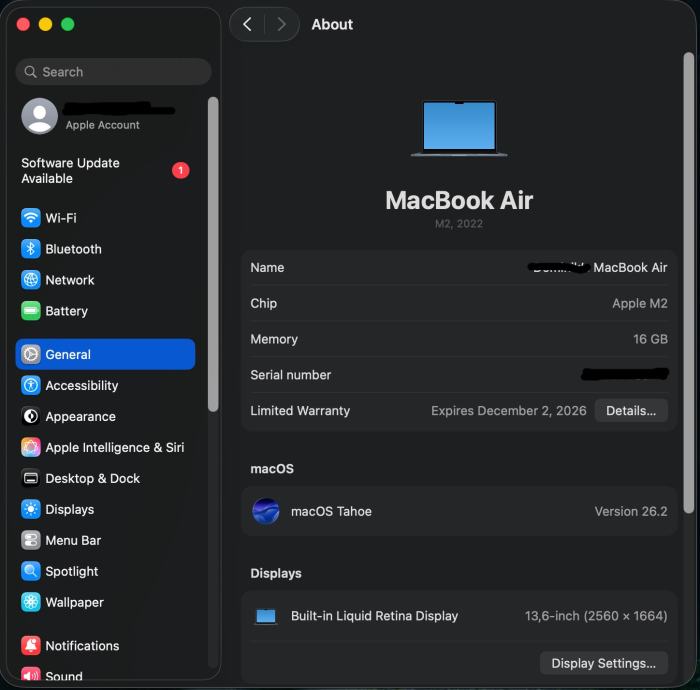Select Desktop & Dock label

click(92, 478)
